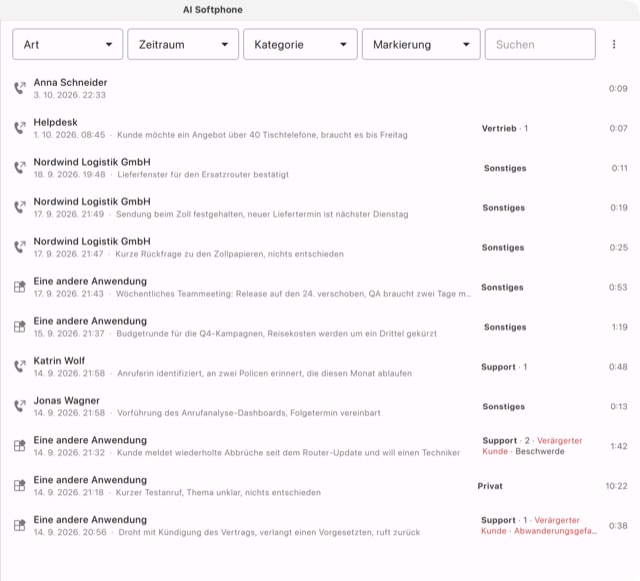
Task: Open the Zeitraum filter dropdown
Action: coord(183,44)
